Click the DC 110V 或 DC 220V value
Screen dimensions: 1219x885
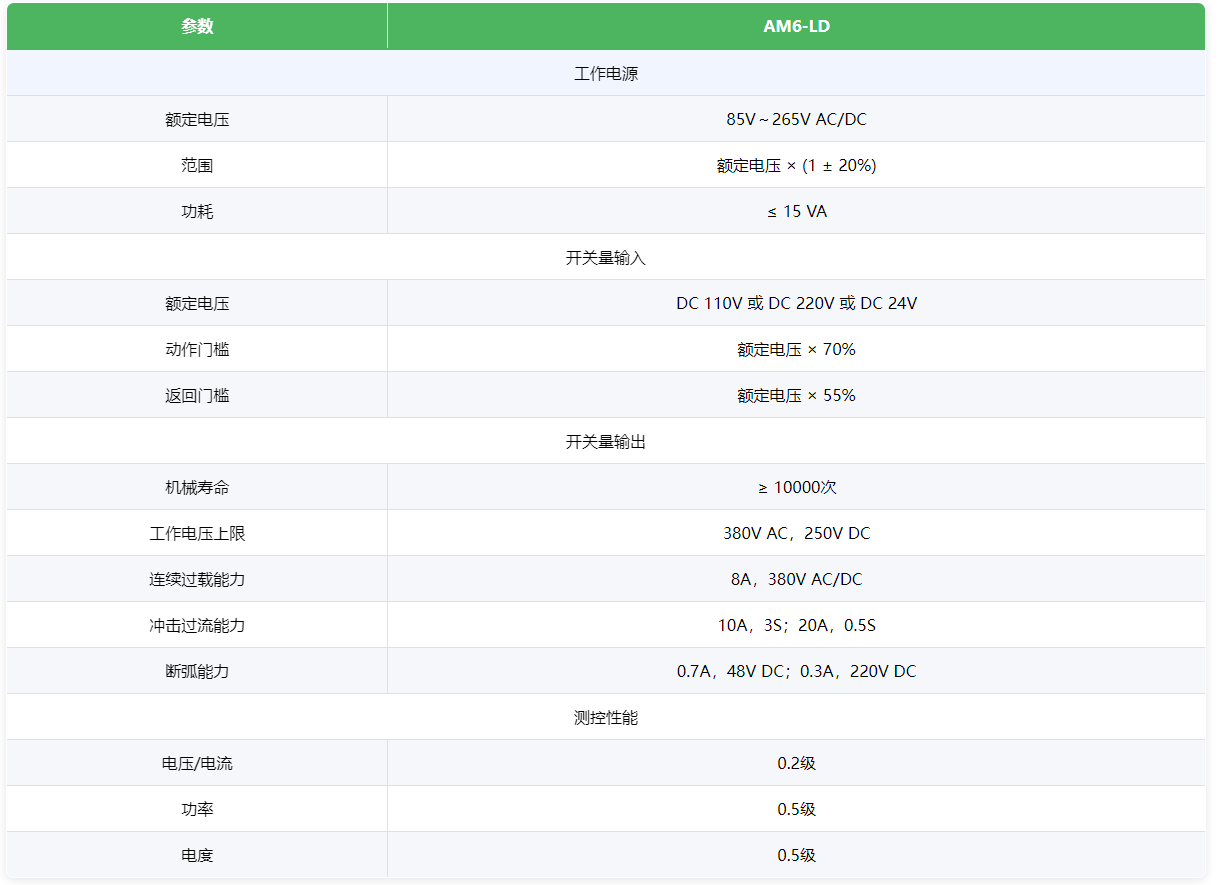796,304
